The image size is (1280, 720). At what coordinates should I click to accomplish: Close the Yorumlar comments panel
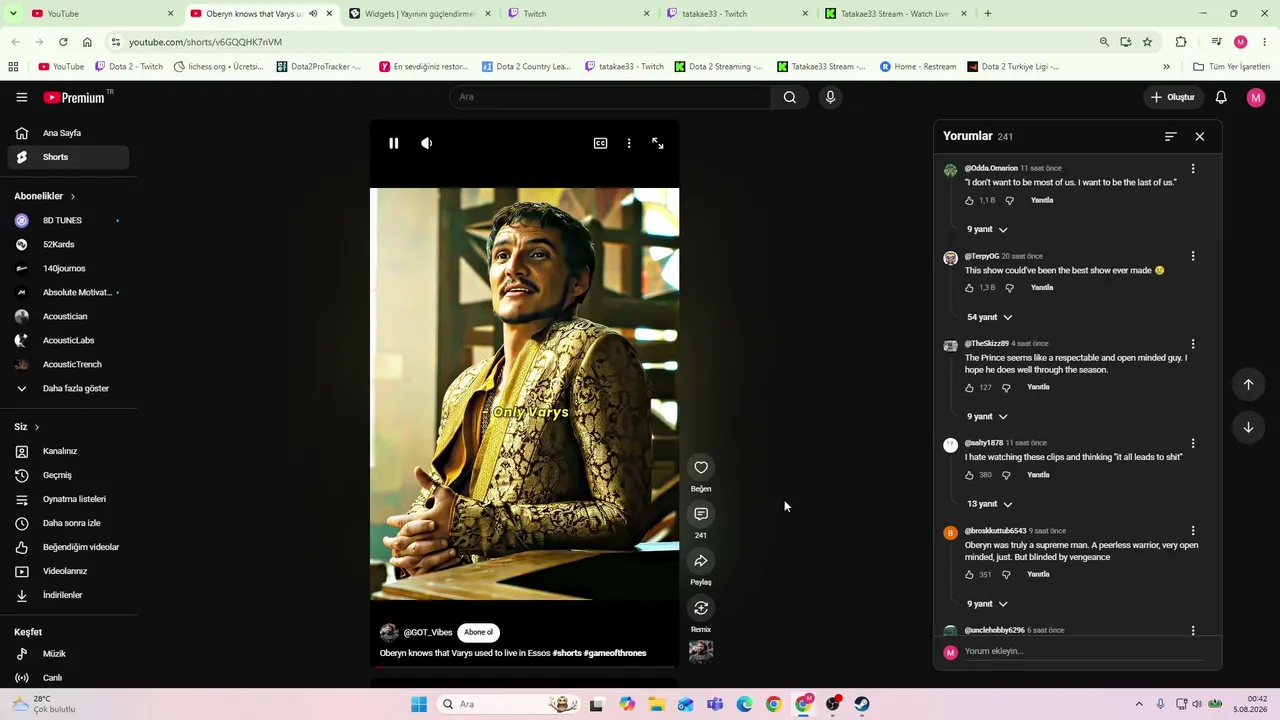point(1200,136)
